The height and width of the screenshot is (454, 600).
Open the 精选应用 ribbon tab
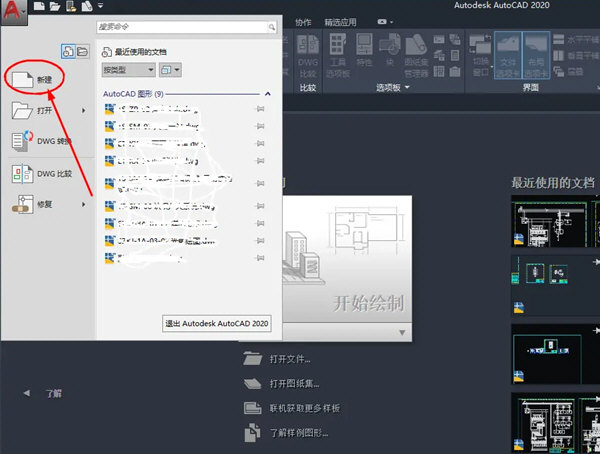[x=340, y=21]
